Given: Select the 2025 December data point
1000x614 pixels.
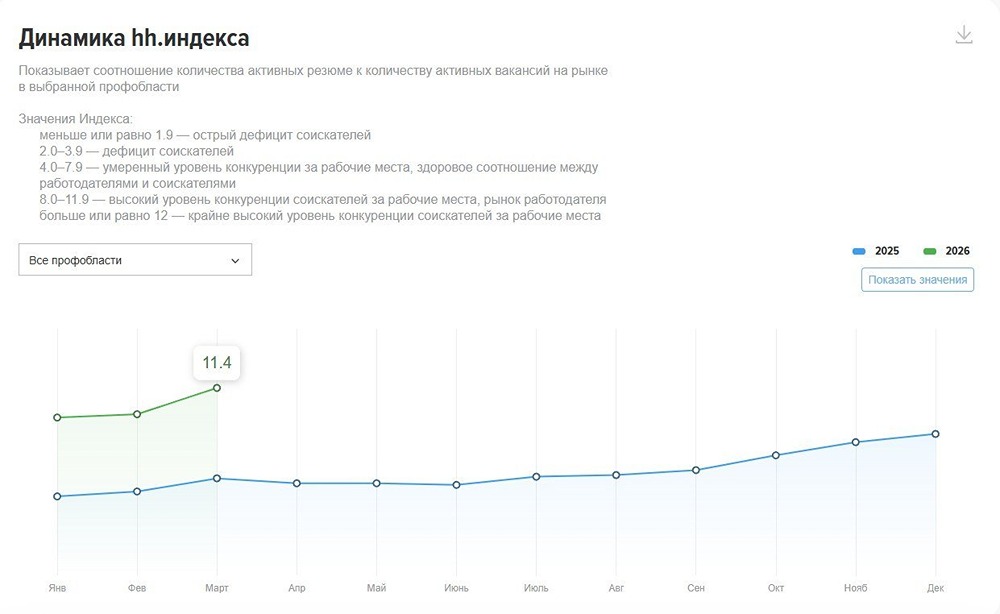Looking at the screenshot, I should (936, 434).
